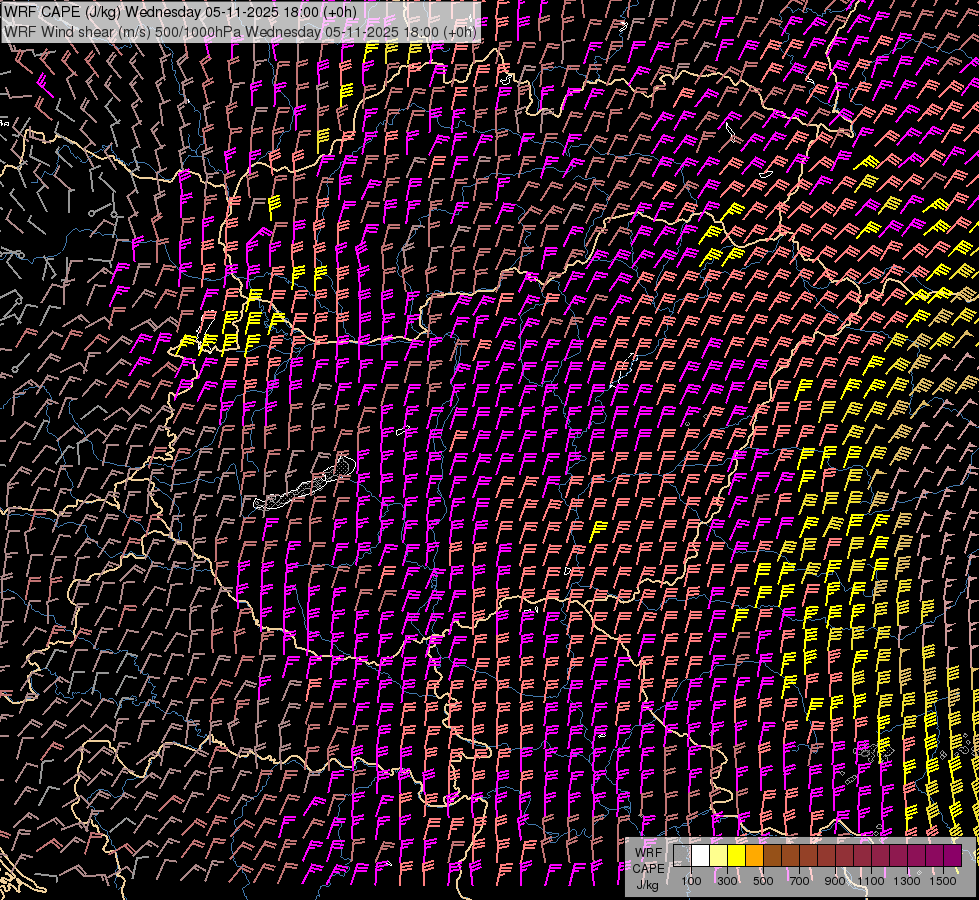Screen dimensions: 979x900
Task: Click the 500 legend value label
Action: (763, 881)
